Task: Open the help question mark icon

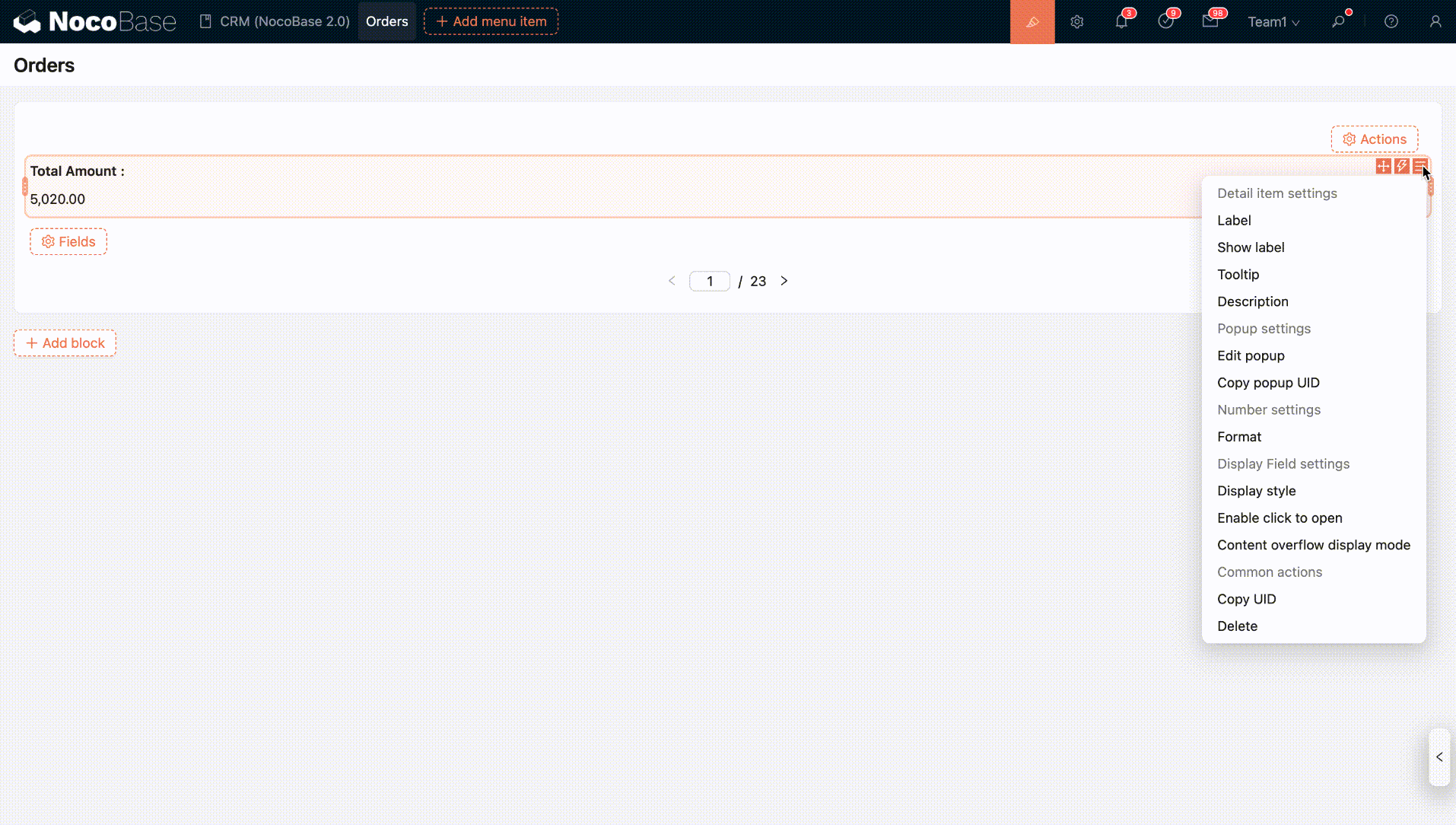Action: pyautogui.click(x=1391, y=22)
